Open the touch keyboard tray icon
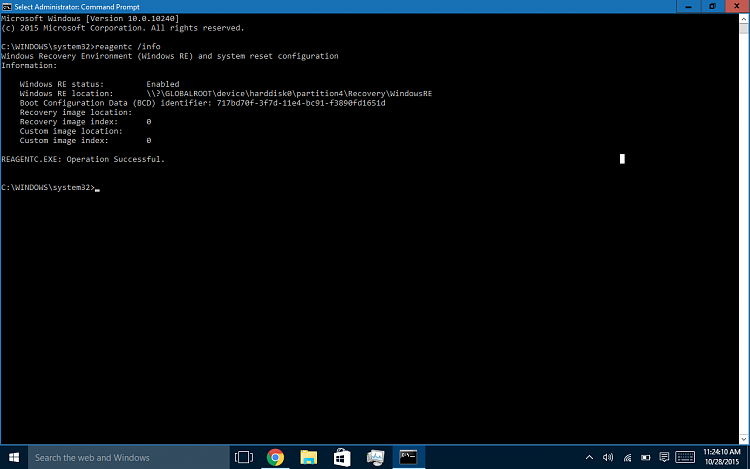 coord(685,458)
